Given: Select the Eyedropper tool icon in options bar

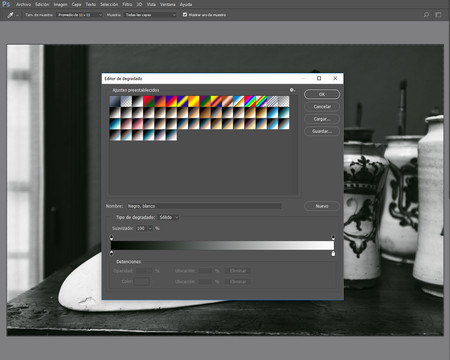Looking at the screenshot, I should click(10, 15).
